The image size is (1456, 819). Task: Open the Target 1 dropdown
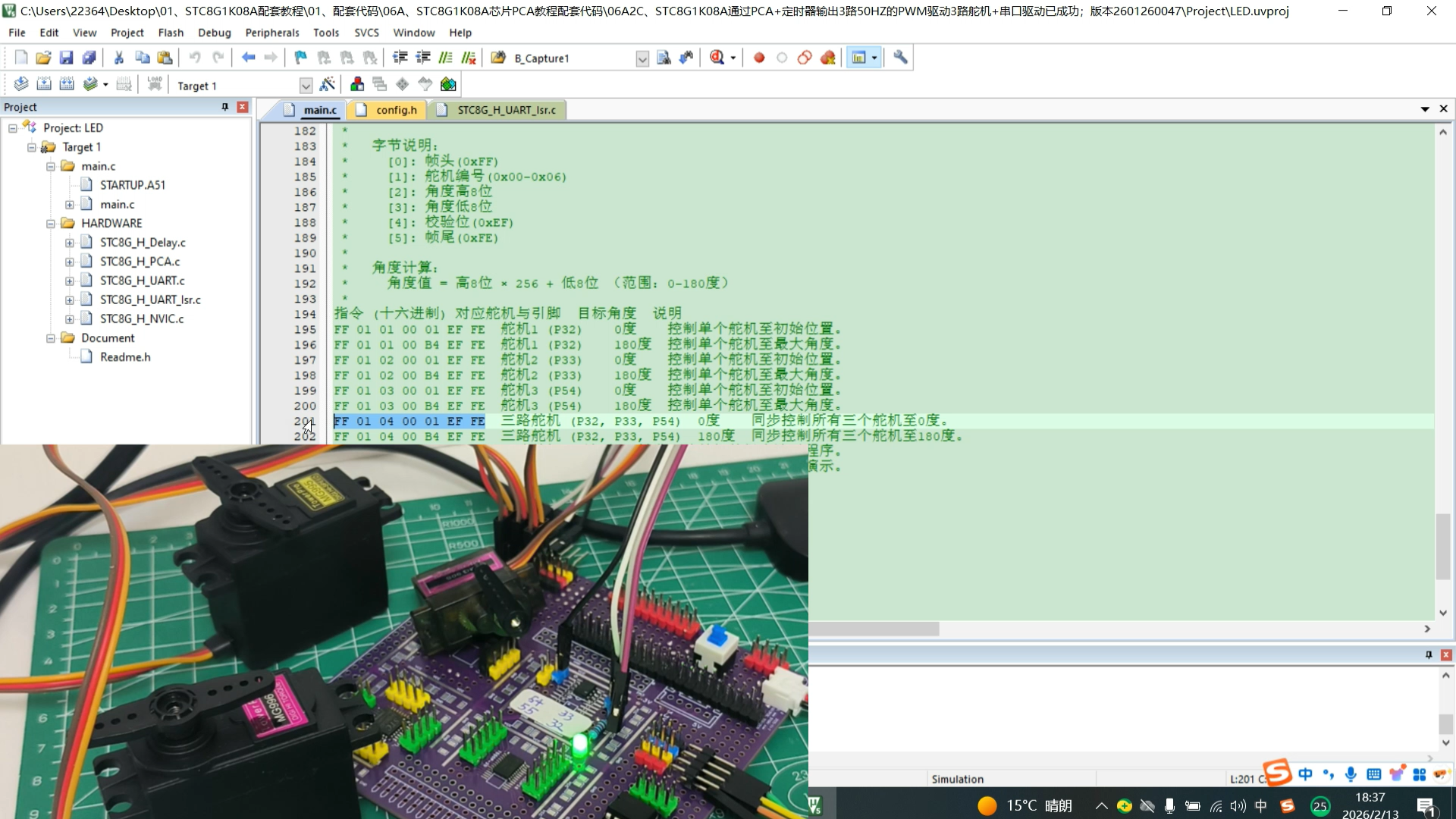(x=306, y=86)
